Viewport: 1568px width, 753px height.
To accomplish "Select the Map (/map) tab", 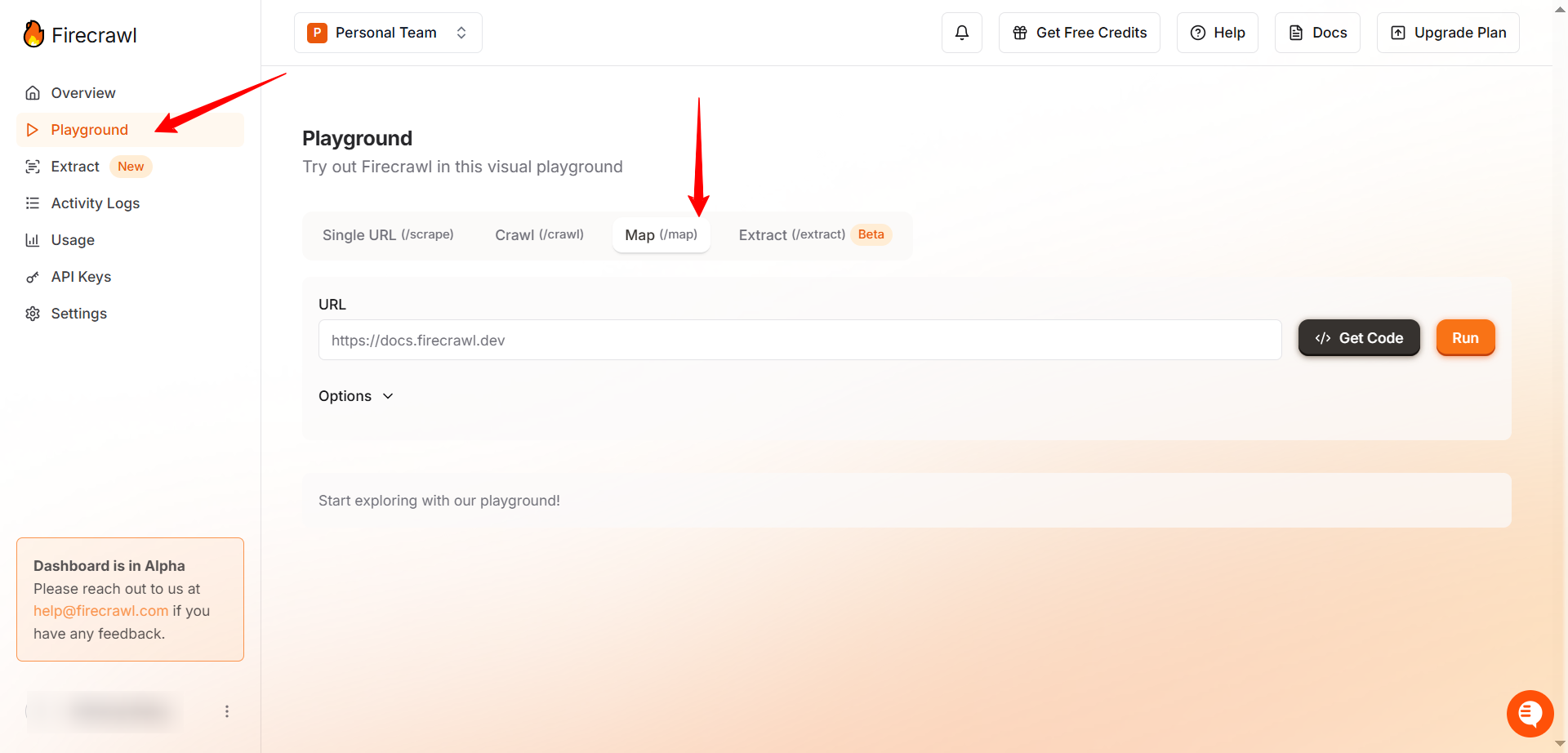I will click(x=661, y=235).
